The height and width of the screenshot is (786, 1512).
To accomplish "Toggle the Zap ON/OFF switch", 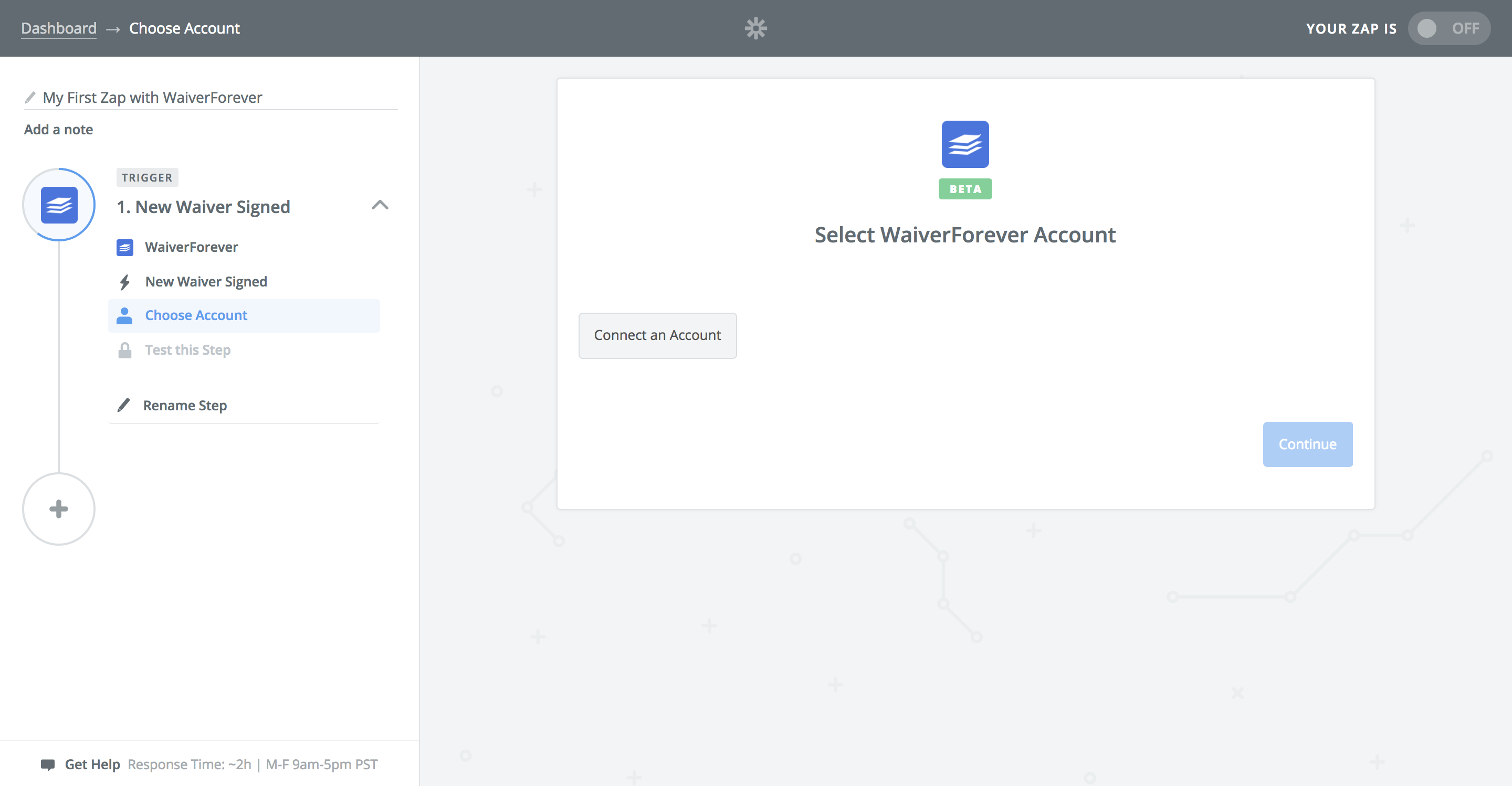I will (x=1448, y=28).
